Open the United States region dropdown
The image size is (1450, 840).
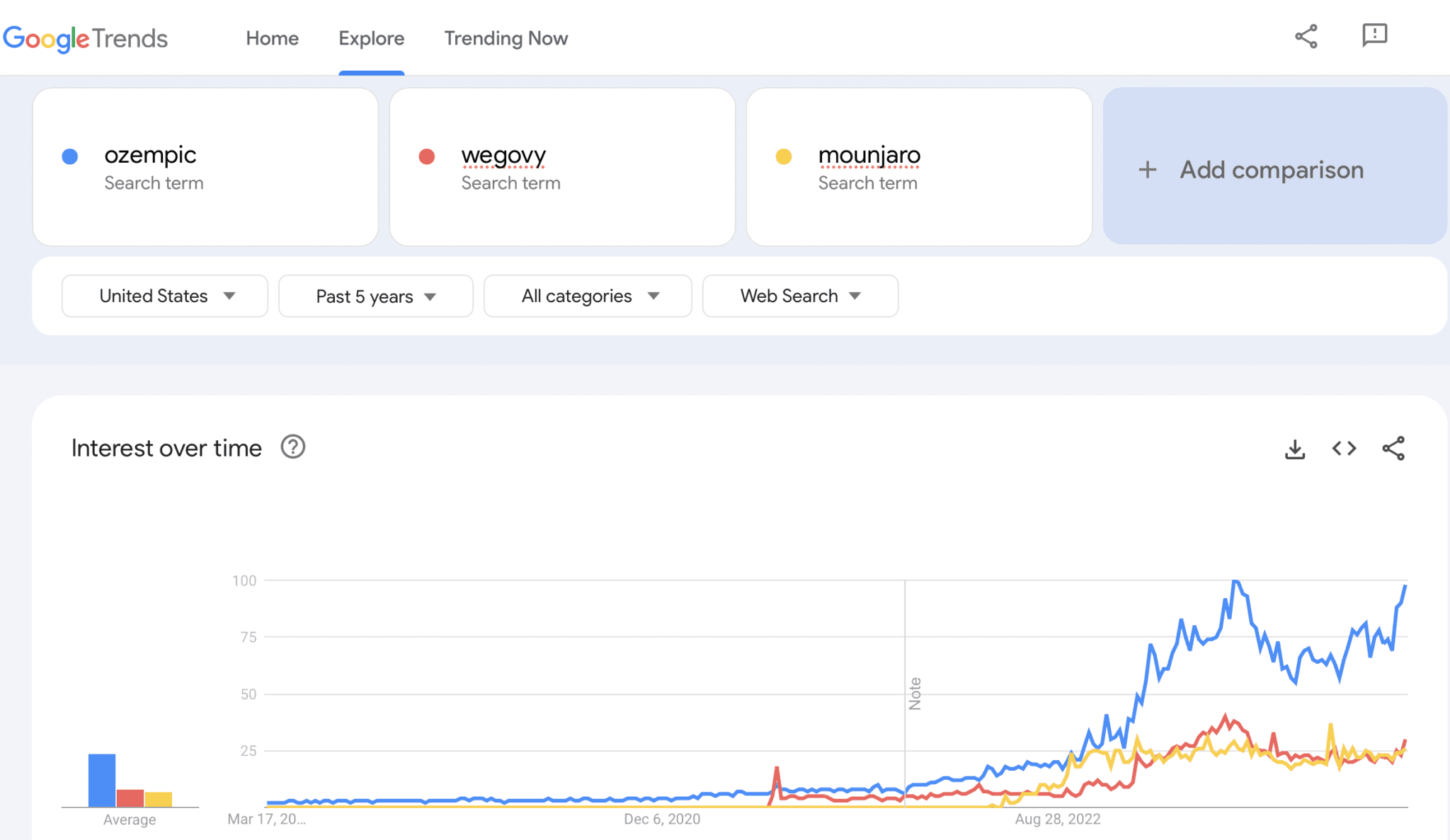165,296
